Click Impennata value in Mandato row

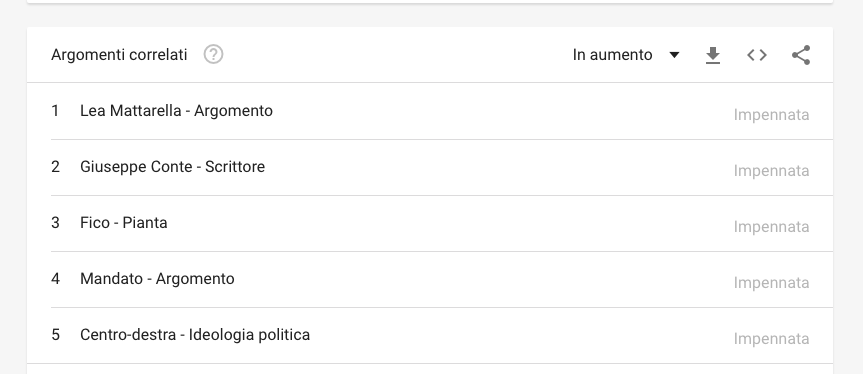click(x=771, y=283)
